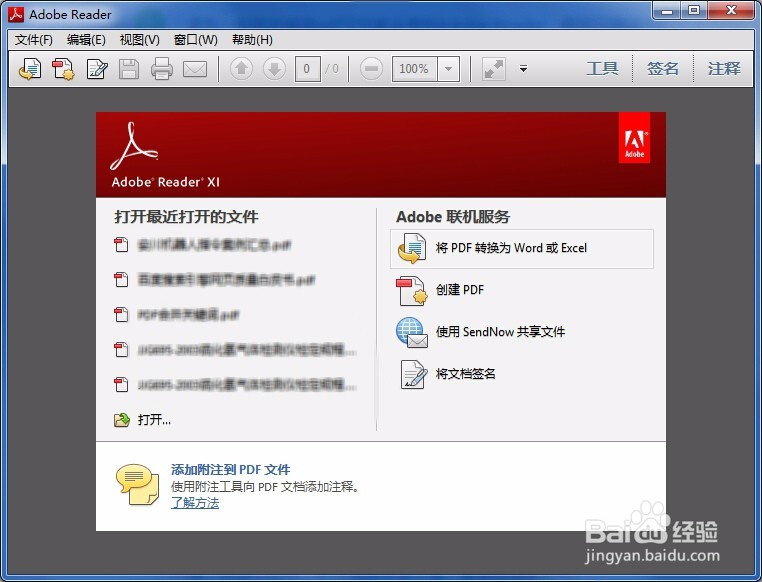Open the 注释 pane
The height and width of the screenshot is (582, 762).
[x=724, y=68]
